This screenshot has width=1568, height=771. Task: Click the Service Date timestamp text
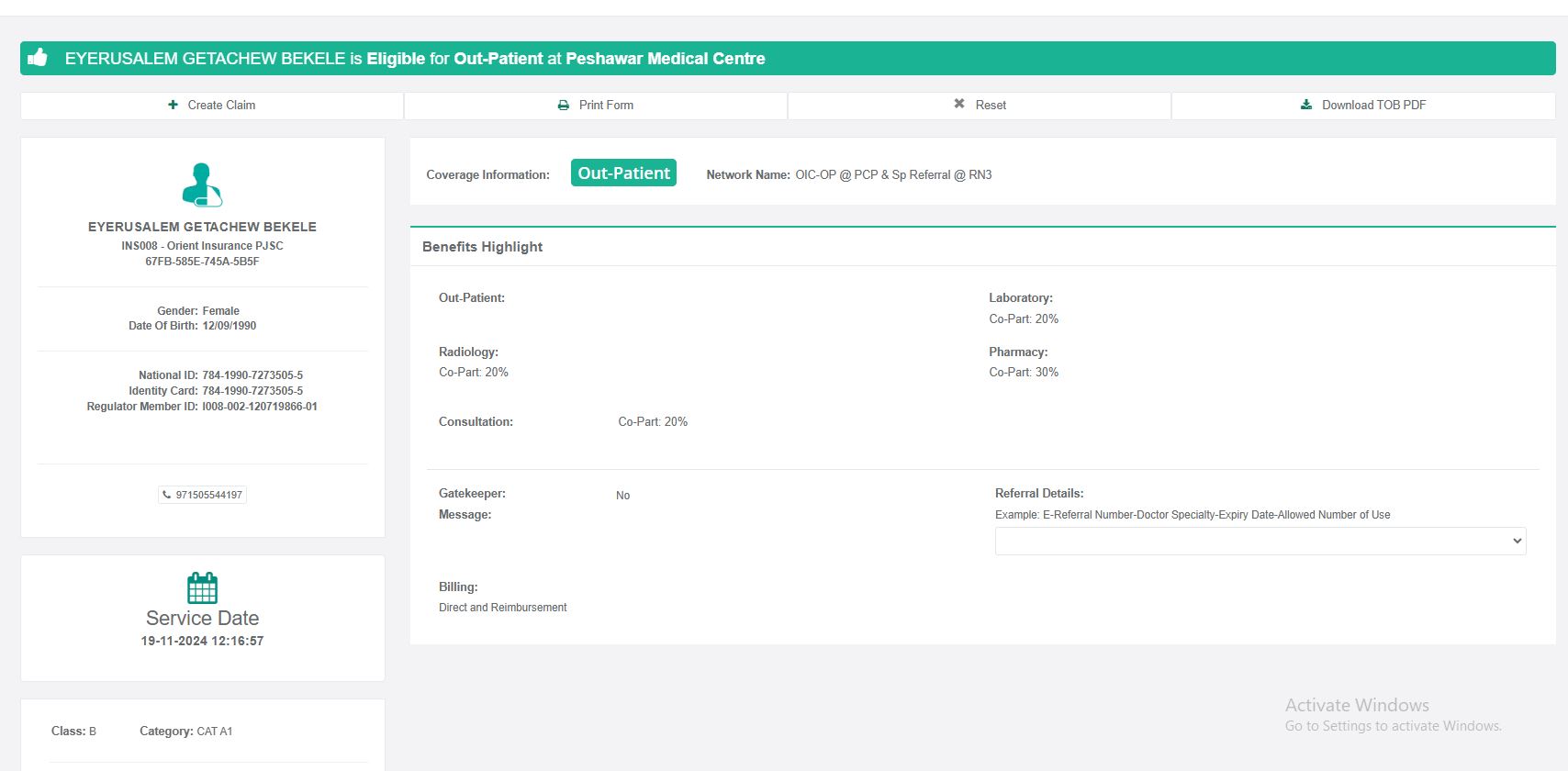pyautogui.click(x=202, y=641)
